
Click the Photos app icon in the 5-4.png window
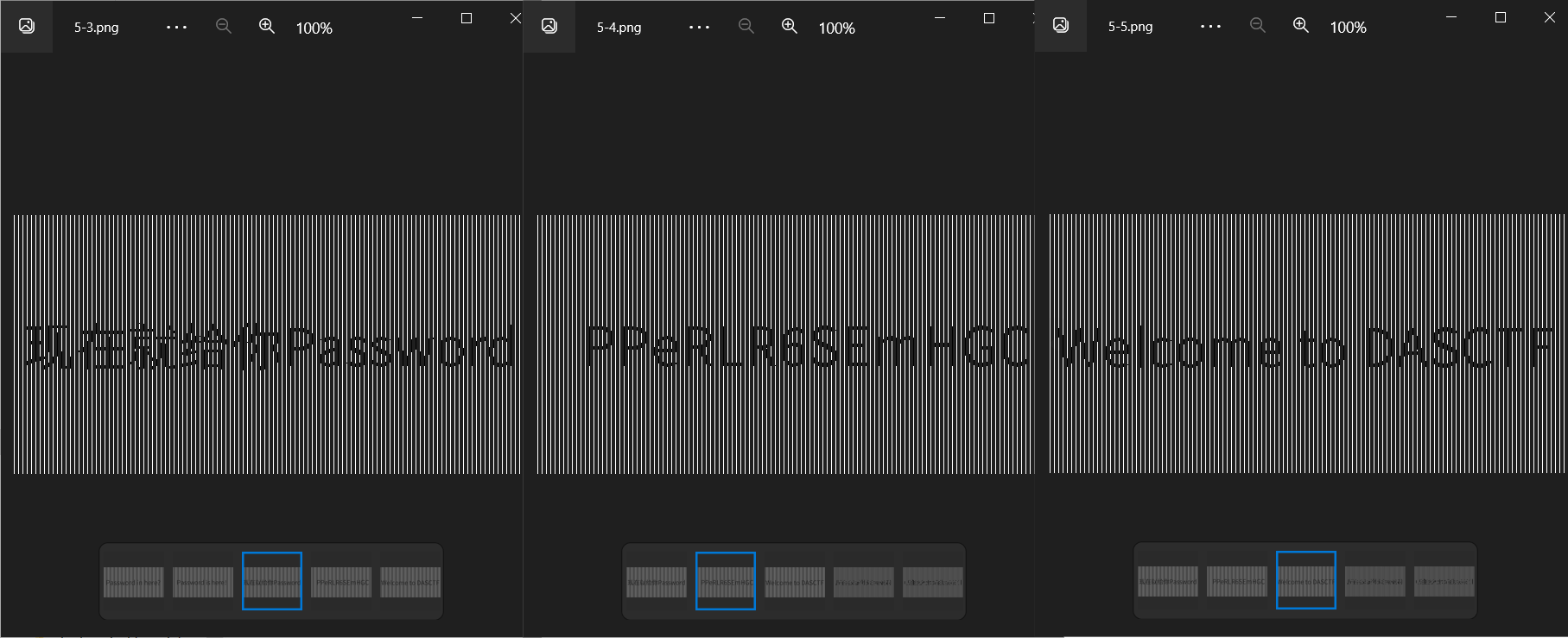549,26
